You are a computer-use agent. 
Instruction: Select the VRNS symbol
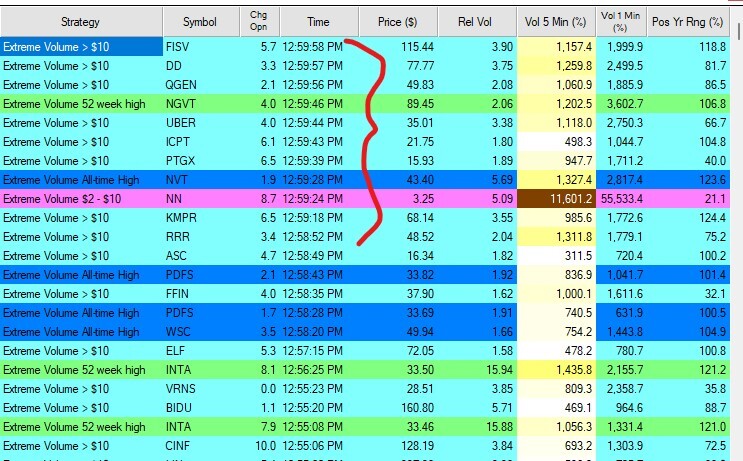[x=181, y=389]
